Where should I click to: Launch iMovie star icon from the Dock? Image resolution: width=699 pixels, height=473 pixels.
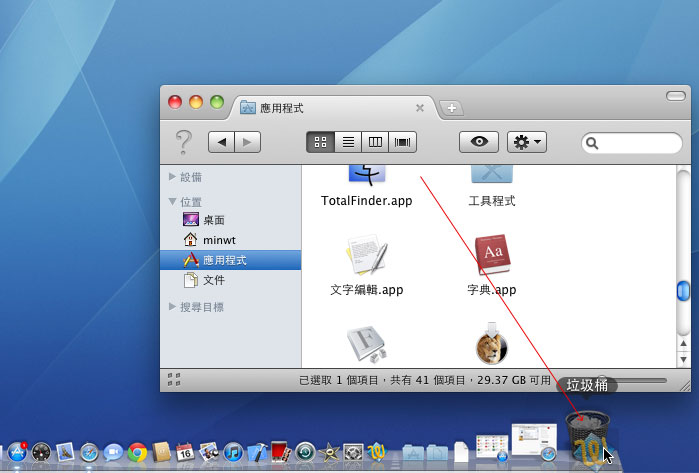point(329,452)
